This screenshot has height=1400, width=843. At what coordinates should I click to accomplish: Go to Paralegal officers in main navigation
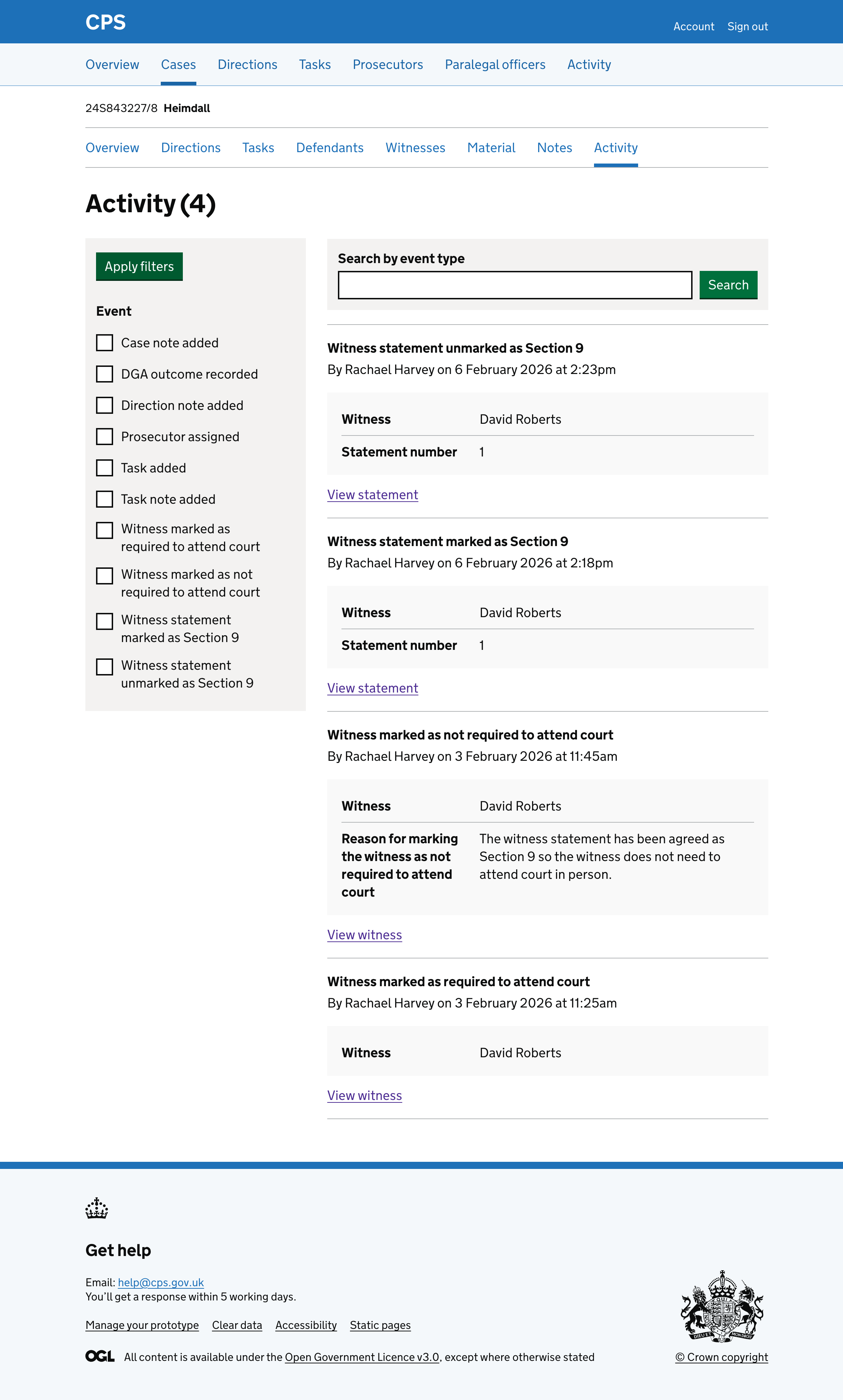point(495,65)
